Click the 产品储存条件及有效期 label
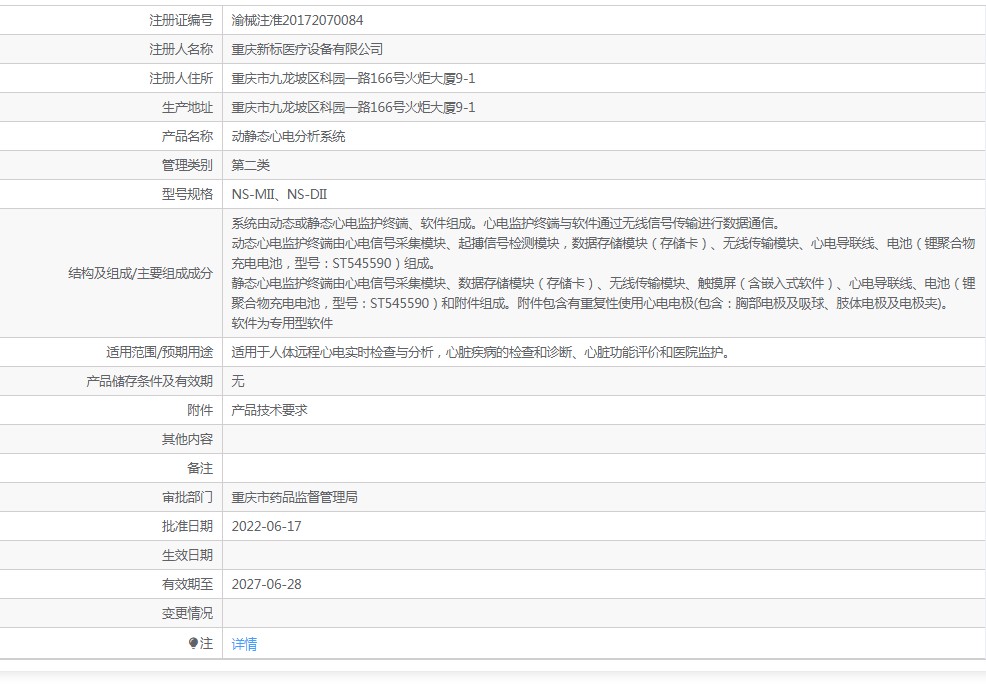Viewport: 986px width, 684px height. click(x=150, y=381)
